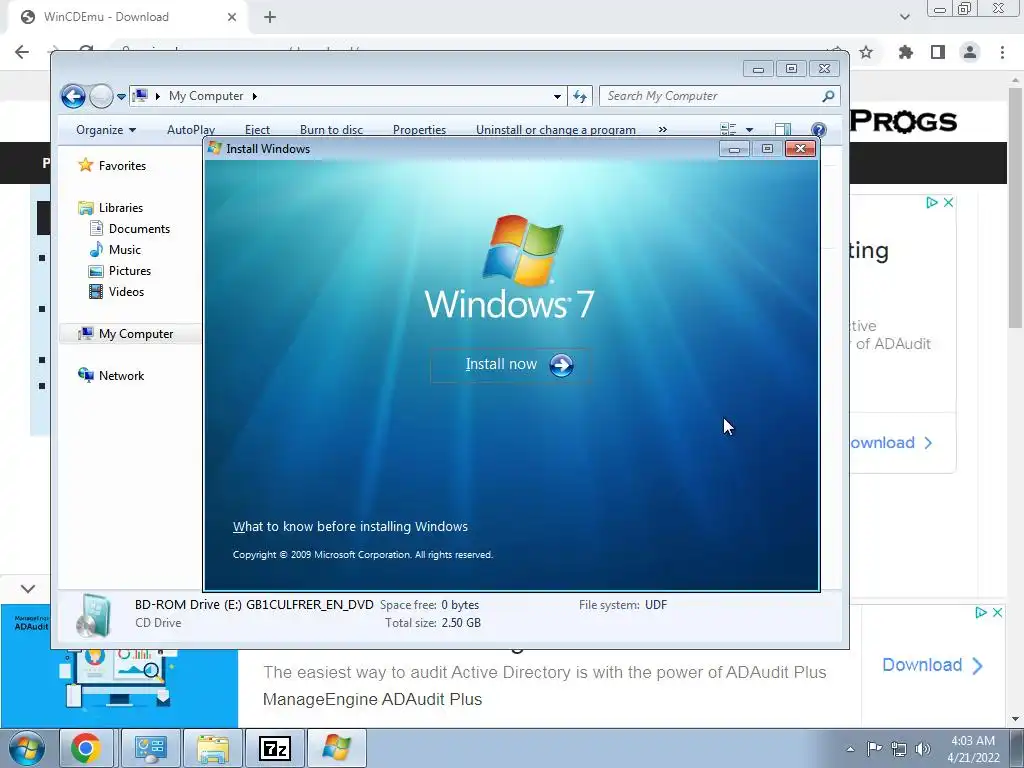Open Explorer help question mark icon

818,129
